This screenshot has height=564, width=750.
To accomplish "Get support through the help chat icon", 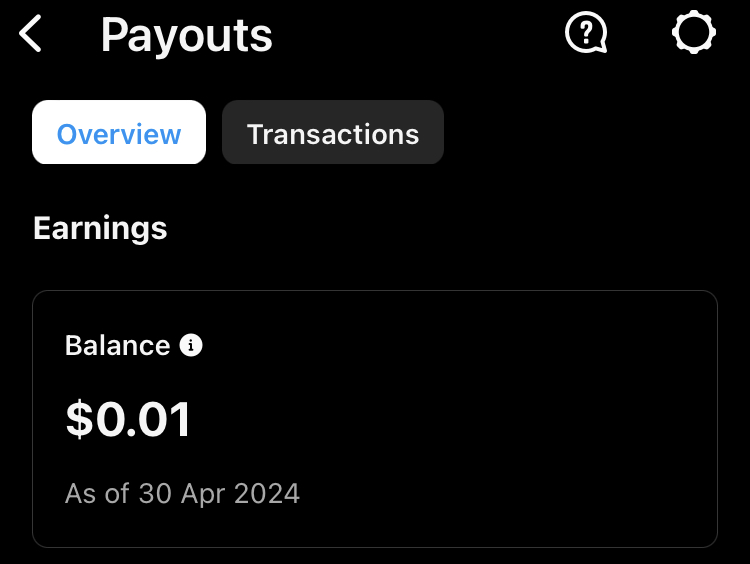I will pyautogui.click(x=586, y=33).
